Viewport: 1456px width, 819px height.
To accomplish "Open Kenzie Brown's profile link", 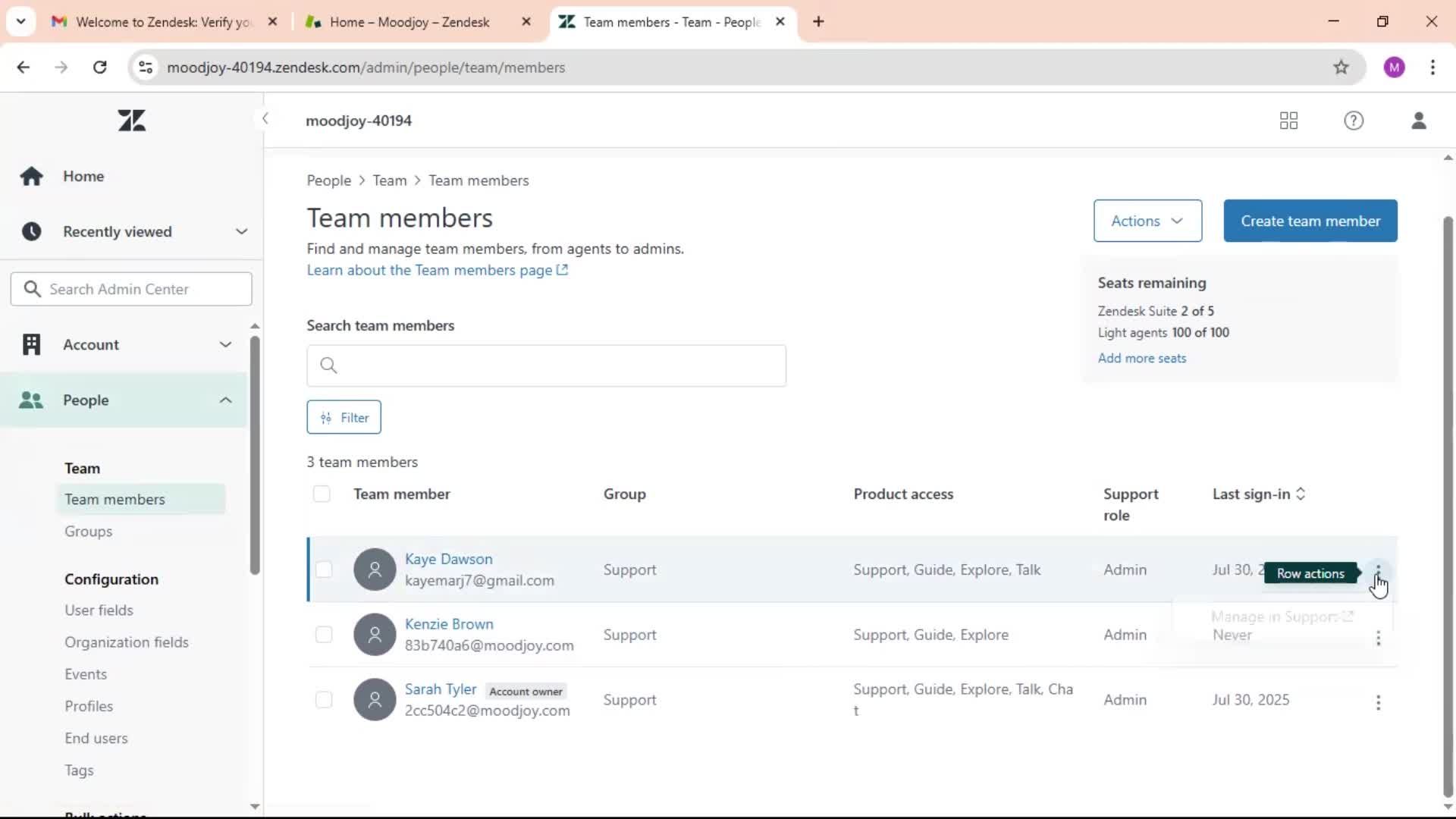I will (x=449, y=624).
